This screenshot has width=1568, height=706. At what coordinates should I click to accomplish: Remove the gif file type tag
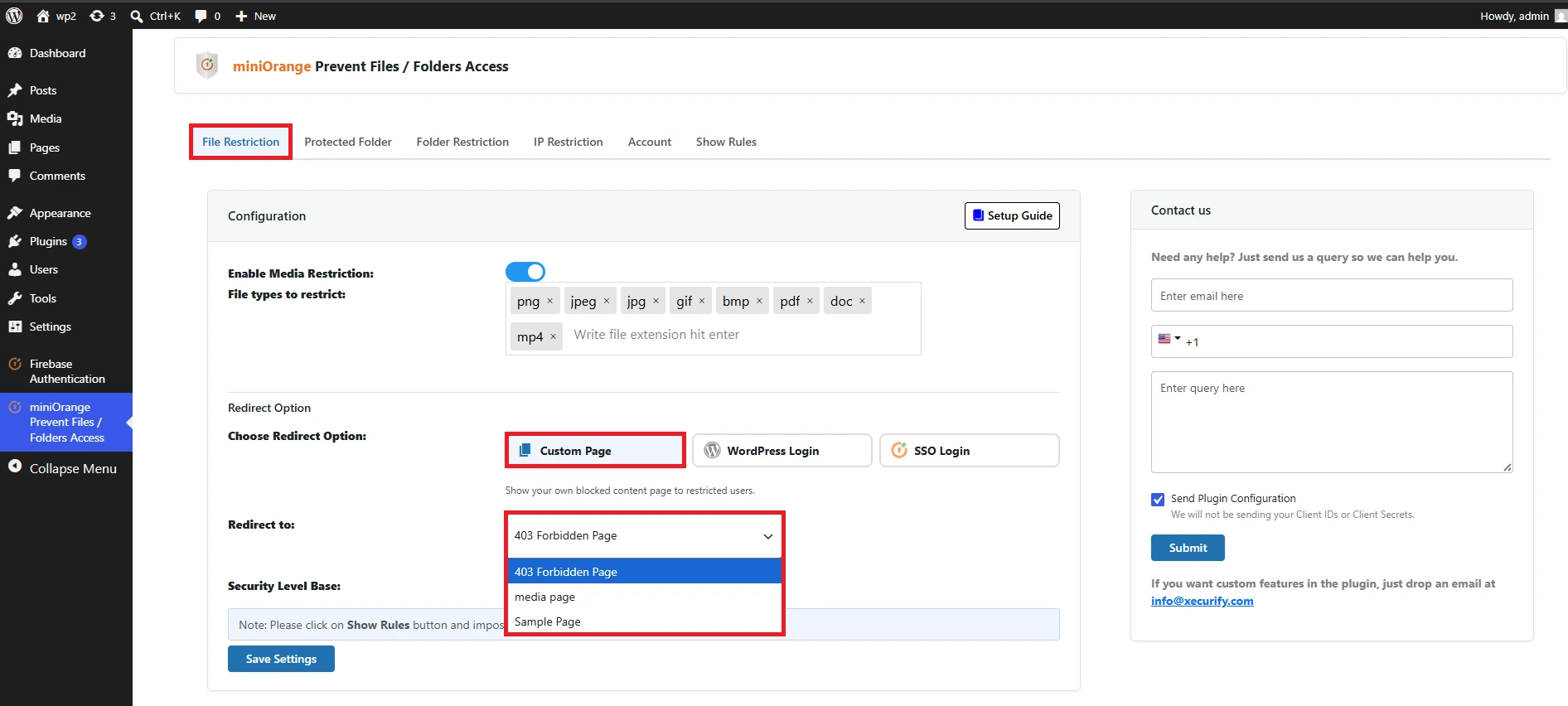point(701,301)
